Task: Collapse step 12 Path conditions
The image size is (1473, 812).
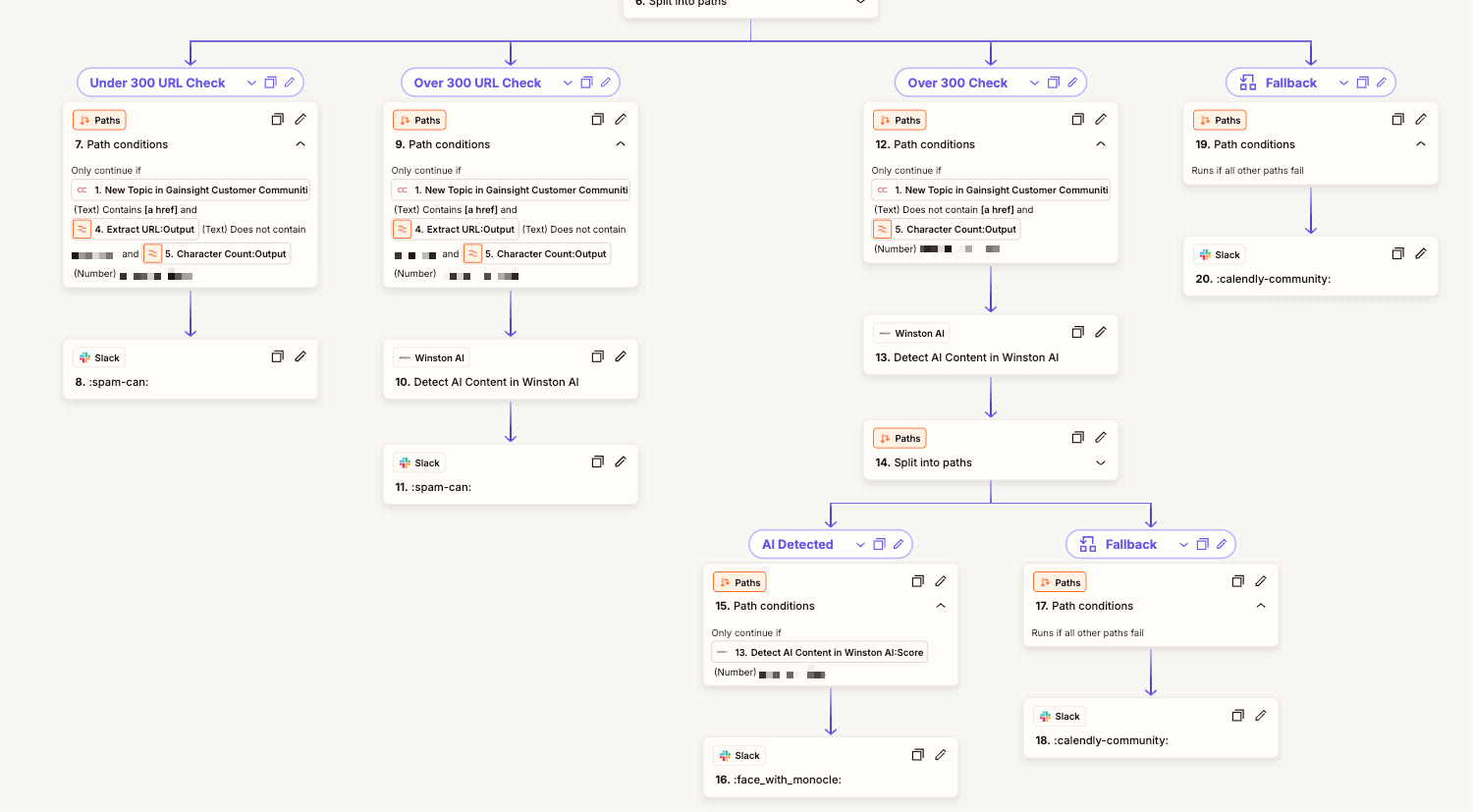Action: (1101, 144)
